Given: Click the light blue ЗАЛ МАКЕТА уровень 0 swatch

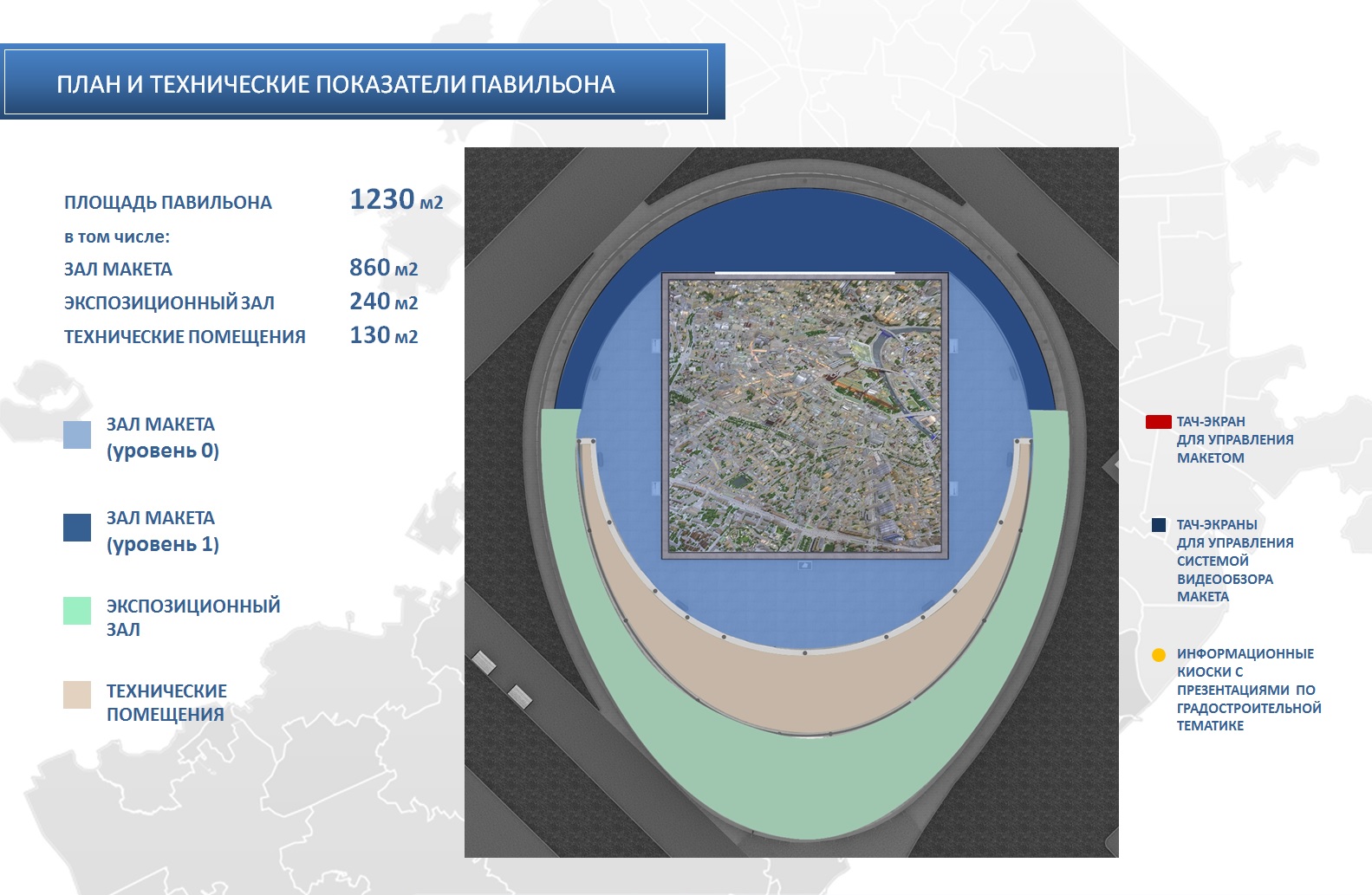Looking at the screenshot, I should coord(77,435).
